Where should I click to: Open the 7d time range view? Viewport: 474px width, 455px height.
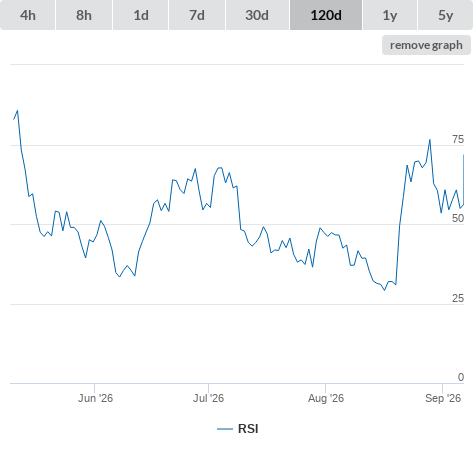point(197,15)
